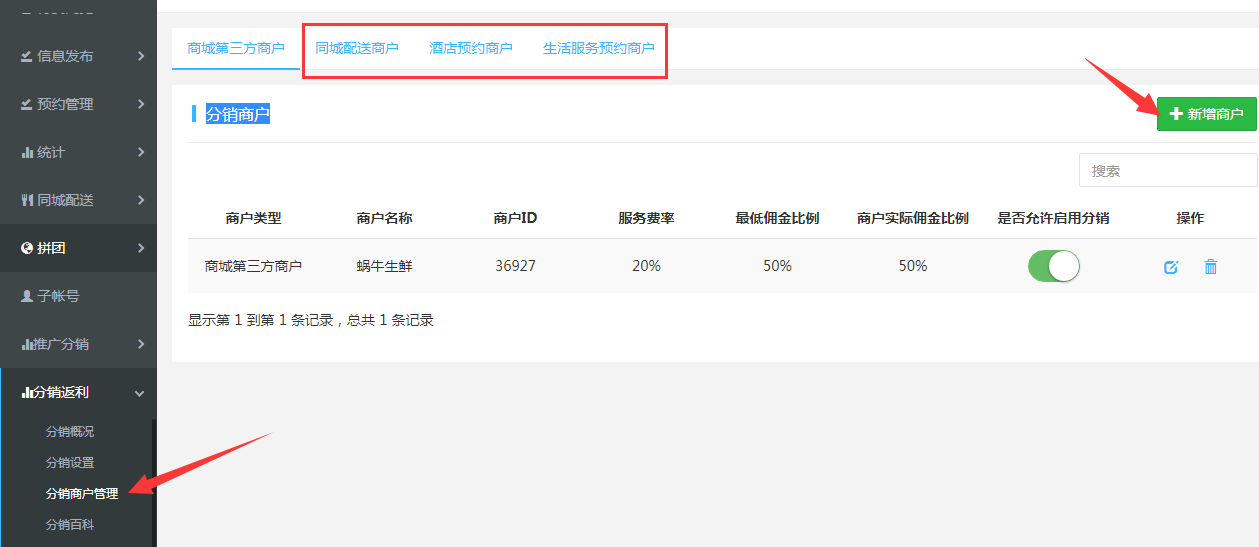Switch to the 同城配送商户 tab
Image resolution: width=1259 pixels, height=547 pixels.
click(x=356, y=48)
